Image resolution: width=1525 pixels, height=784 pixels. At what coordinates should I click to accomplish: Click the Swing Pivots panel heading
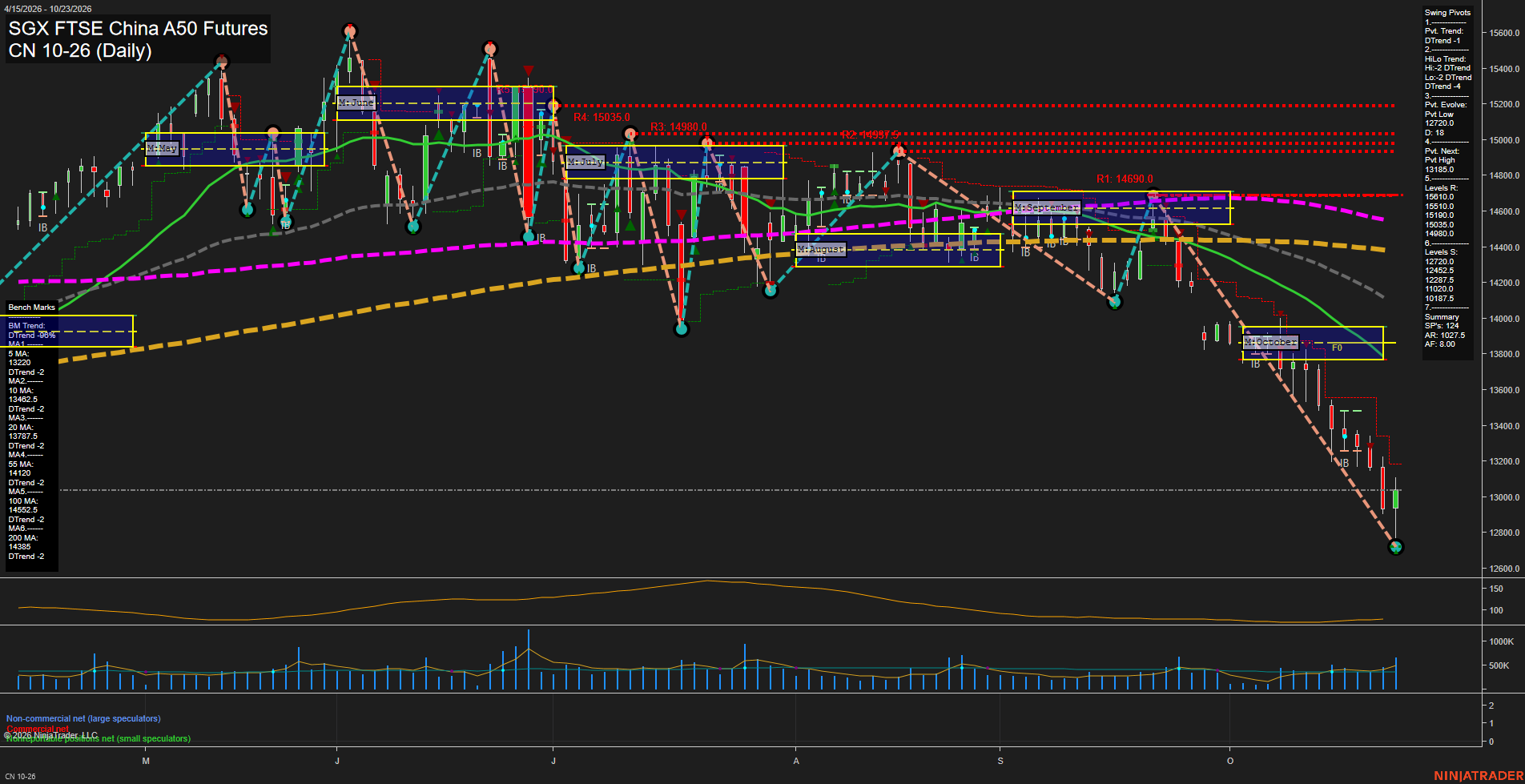click(x=1447, y=13)
